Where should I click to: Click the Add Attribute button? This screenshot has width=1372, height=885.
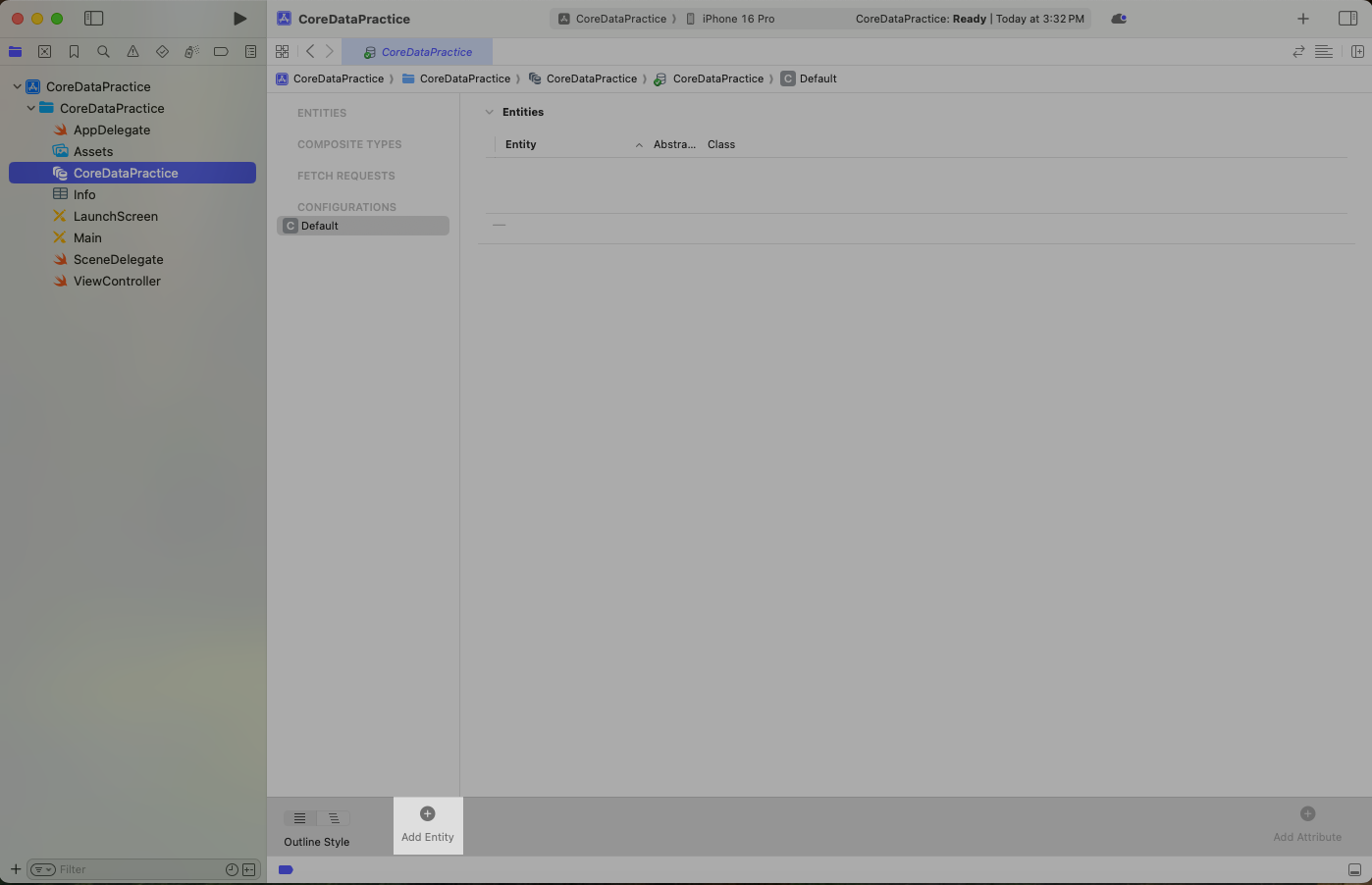coord(1307,825)
